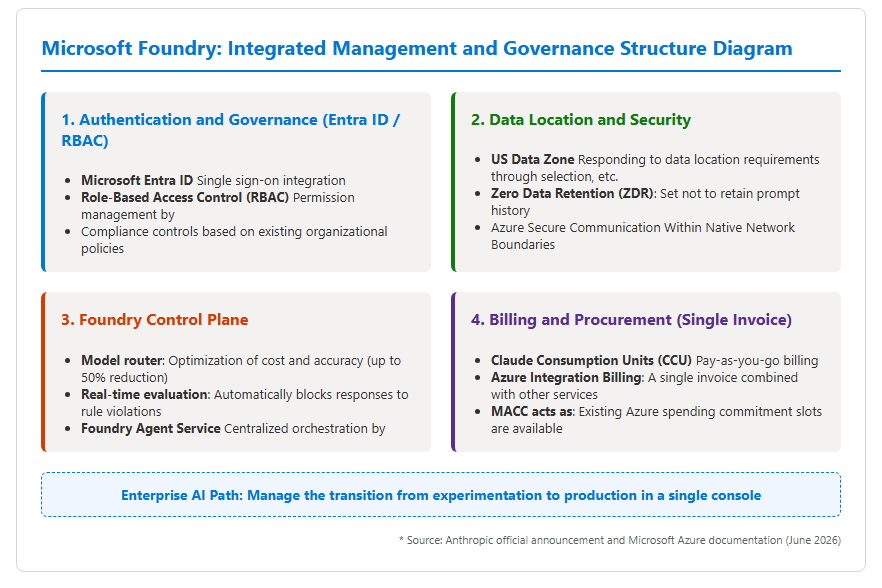The width and height of the screenshot is (882, 588).
Task: Click the Foundry Agent Service item
Action: coord(233,428)
